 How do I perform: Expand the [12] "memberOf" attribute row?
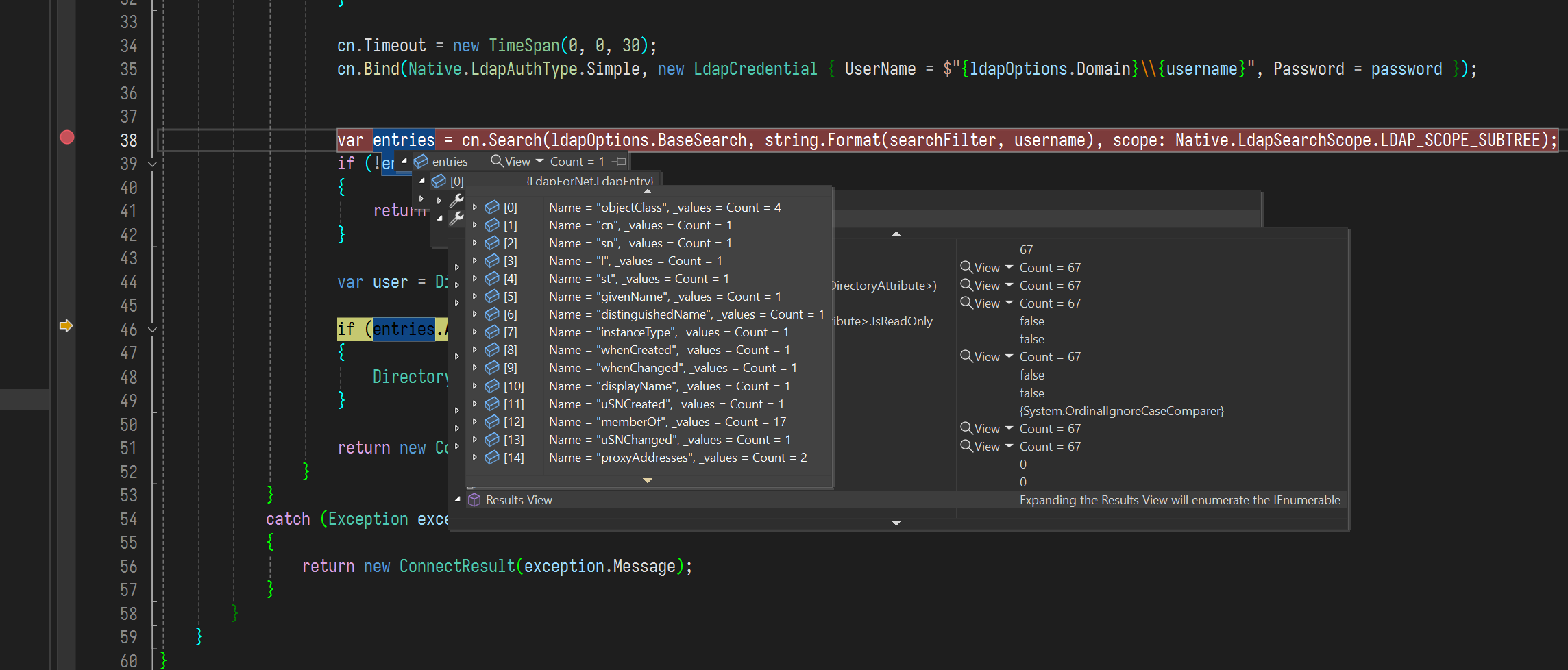[474, 421]
